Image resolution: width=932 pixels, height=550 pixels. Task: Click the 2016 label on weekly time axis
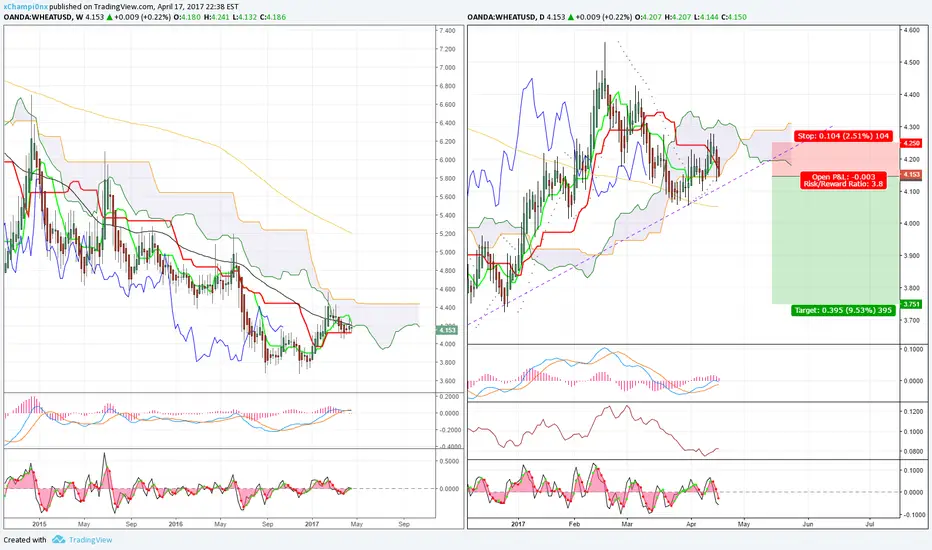point(175,524)
